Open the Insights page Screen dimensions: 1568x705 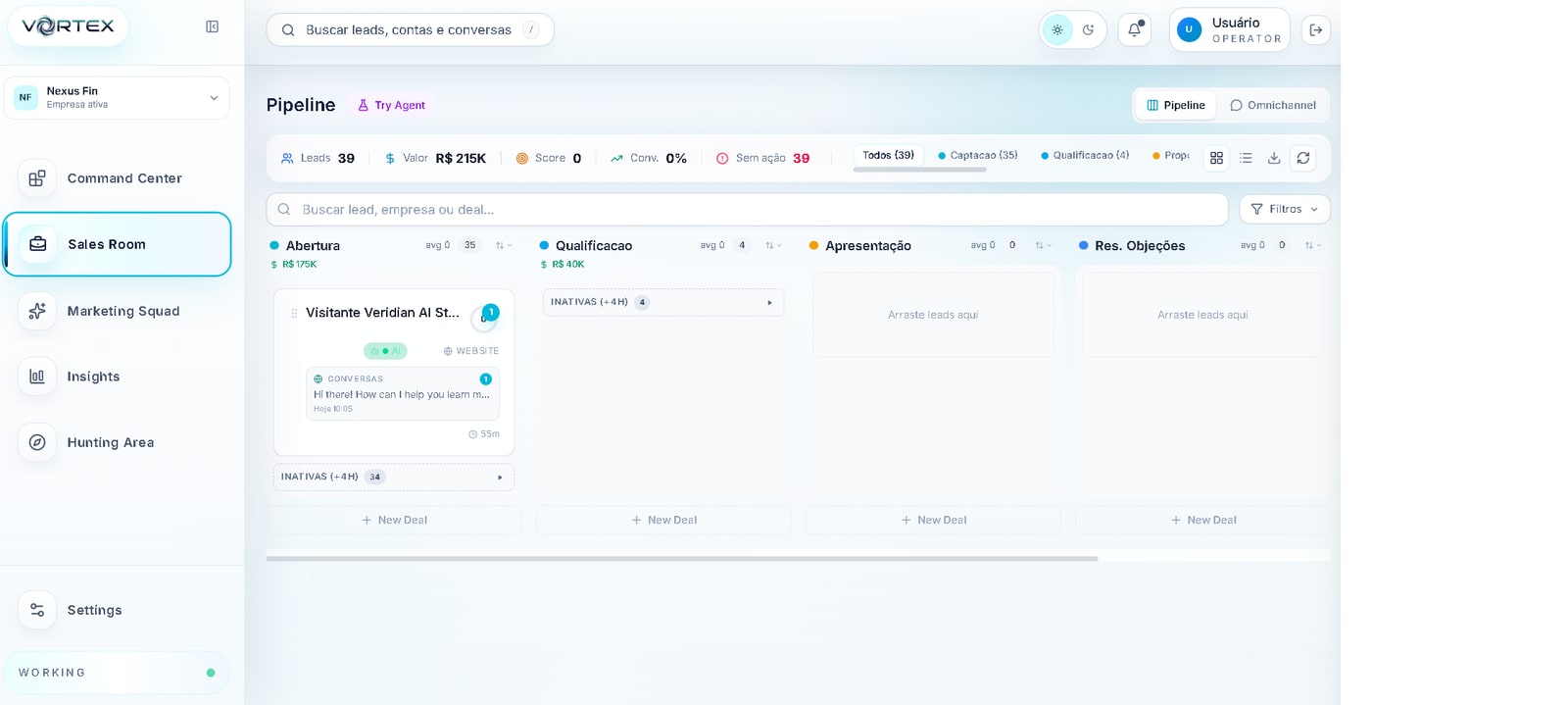coord(117,377)
